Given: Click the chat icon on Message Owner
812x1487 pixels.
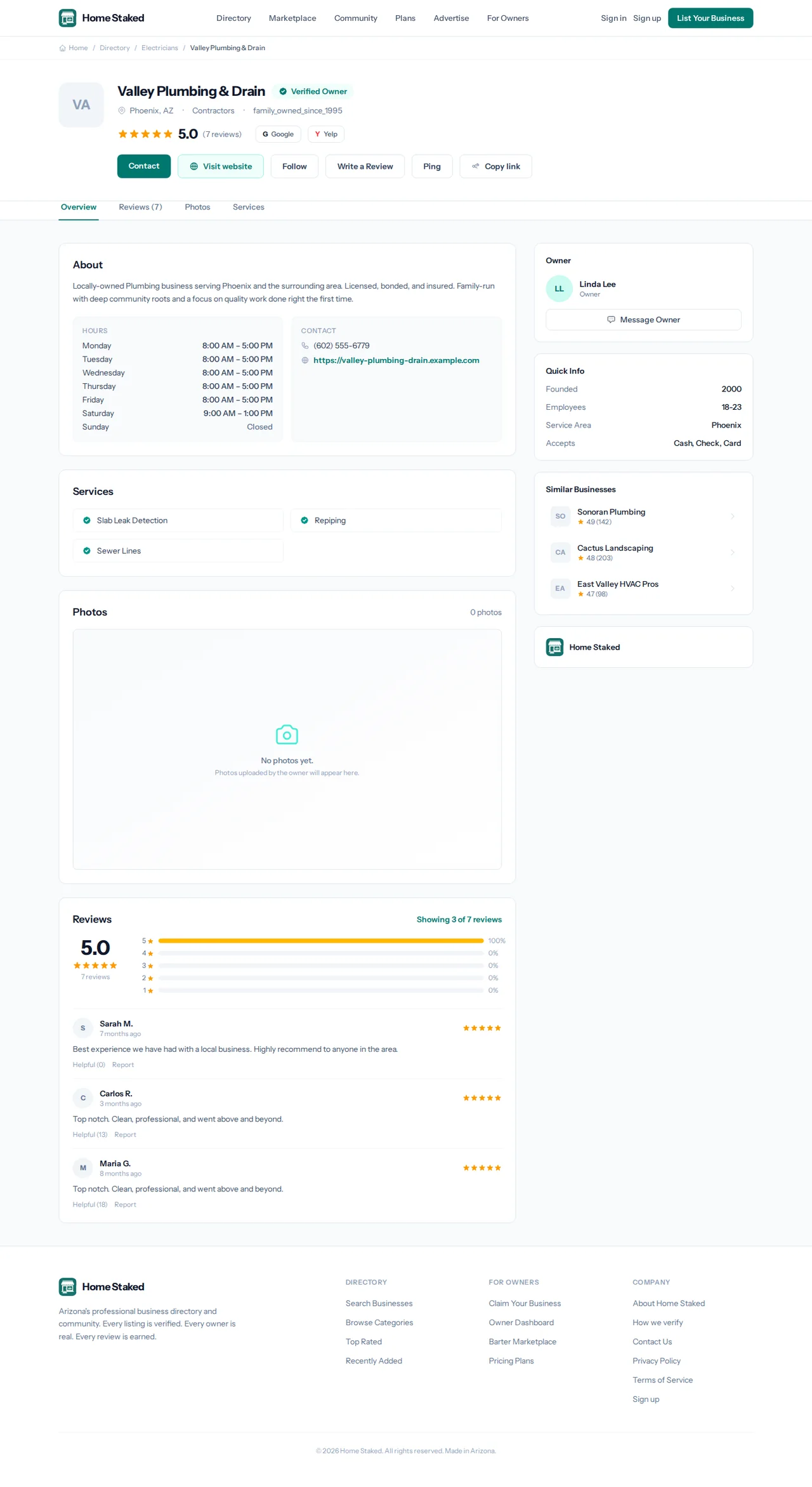Looking at the screenshot, I should click(611, 320).
